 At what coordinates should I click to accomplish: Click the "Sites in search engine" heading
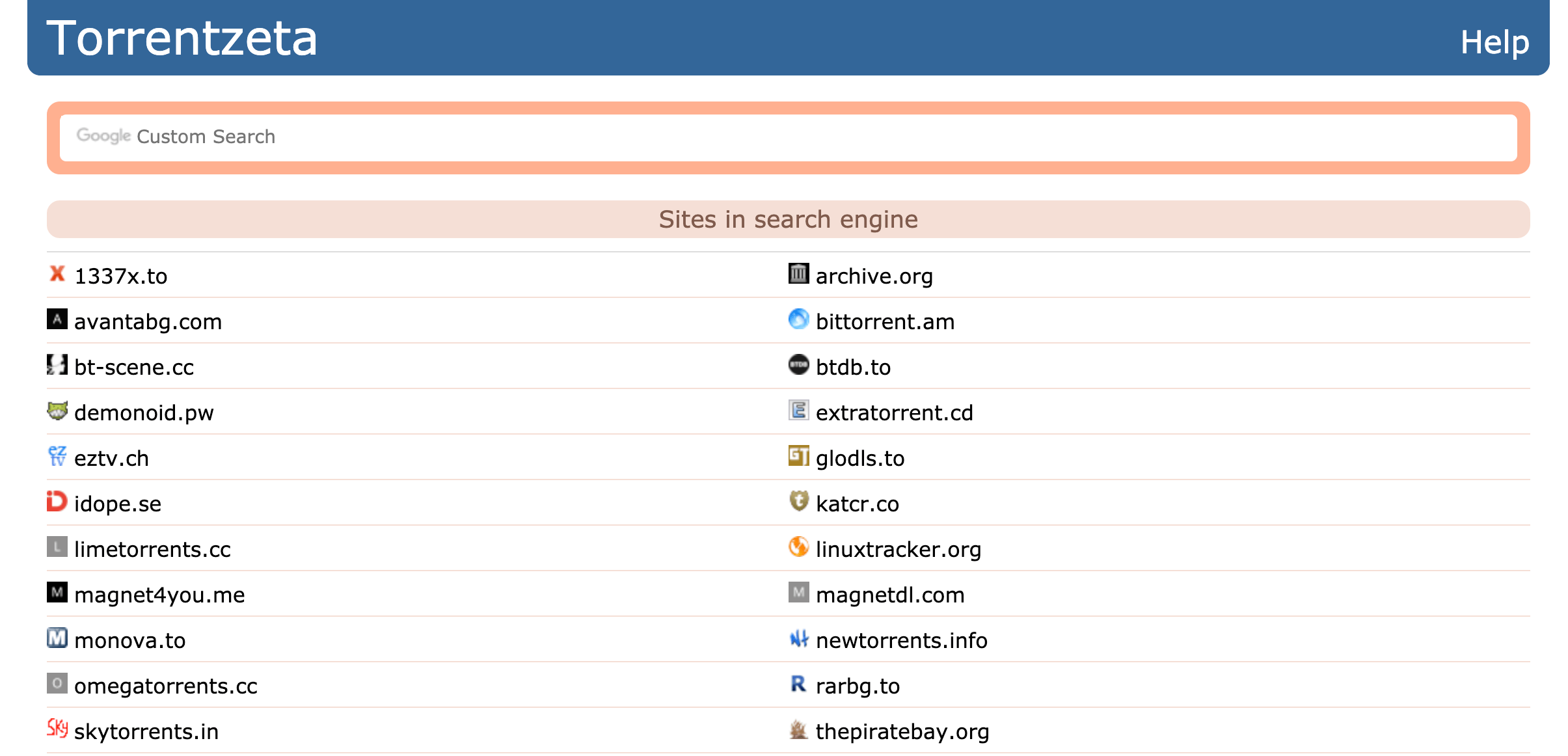tap(789, 219)
